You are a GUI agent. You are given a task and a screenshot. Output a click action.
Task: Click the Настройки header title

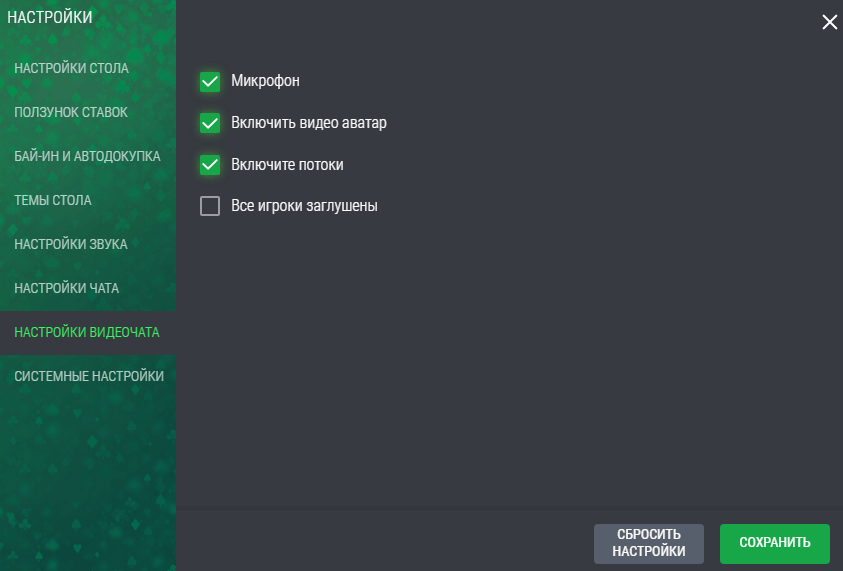(x=50, y=17)
